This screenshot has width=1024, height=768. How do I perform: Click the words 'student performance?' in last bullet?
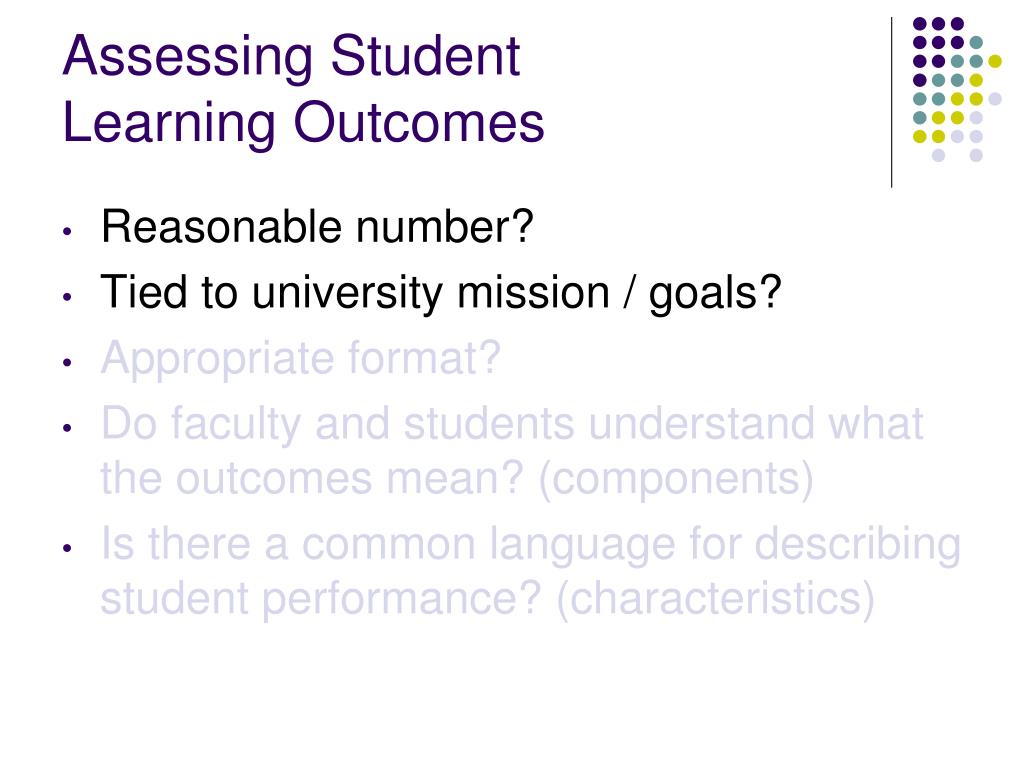[321, 600]
